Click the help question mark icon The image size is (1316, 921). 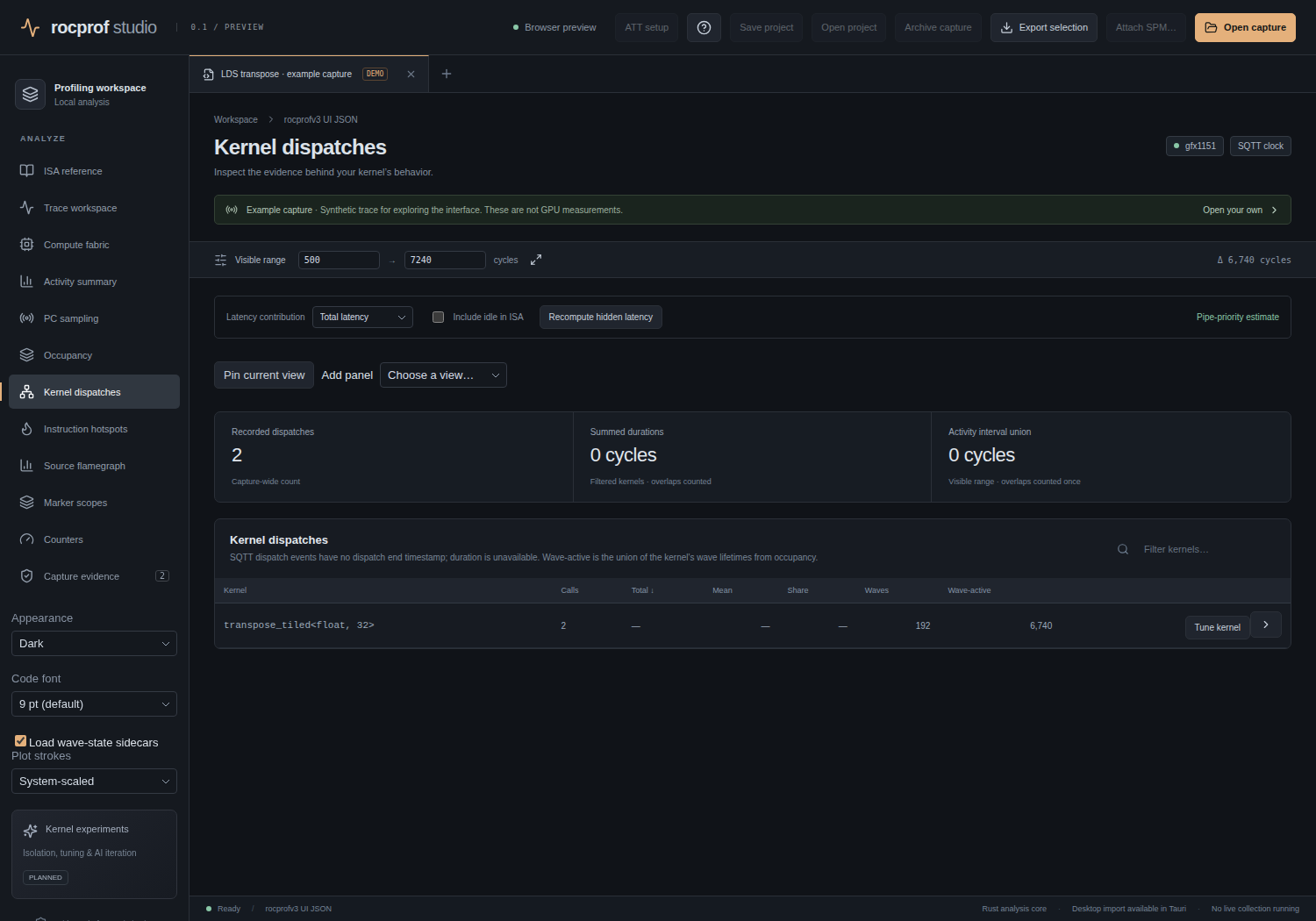(x=704, y=27)
